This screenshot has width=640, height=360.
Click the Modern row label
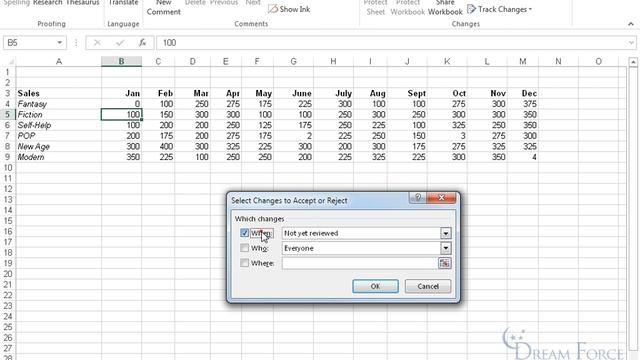pyautogui.click(x=59, y=157)
